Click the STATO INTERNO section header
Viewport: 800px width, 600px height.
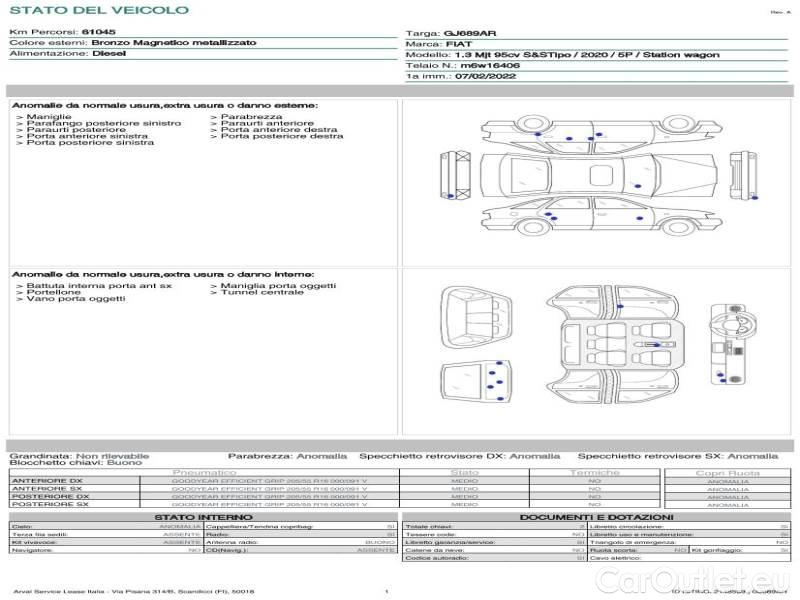(x=204, y=517)
